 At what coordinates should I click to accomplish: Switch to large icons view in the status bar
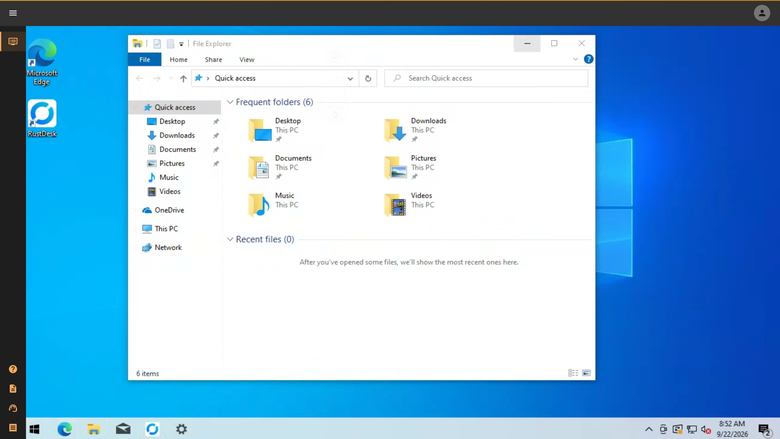pyautogui.click(x=586, y=373)
